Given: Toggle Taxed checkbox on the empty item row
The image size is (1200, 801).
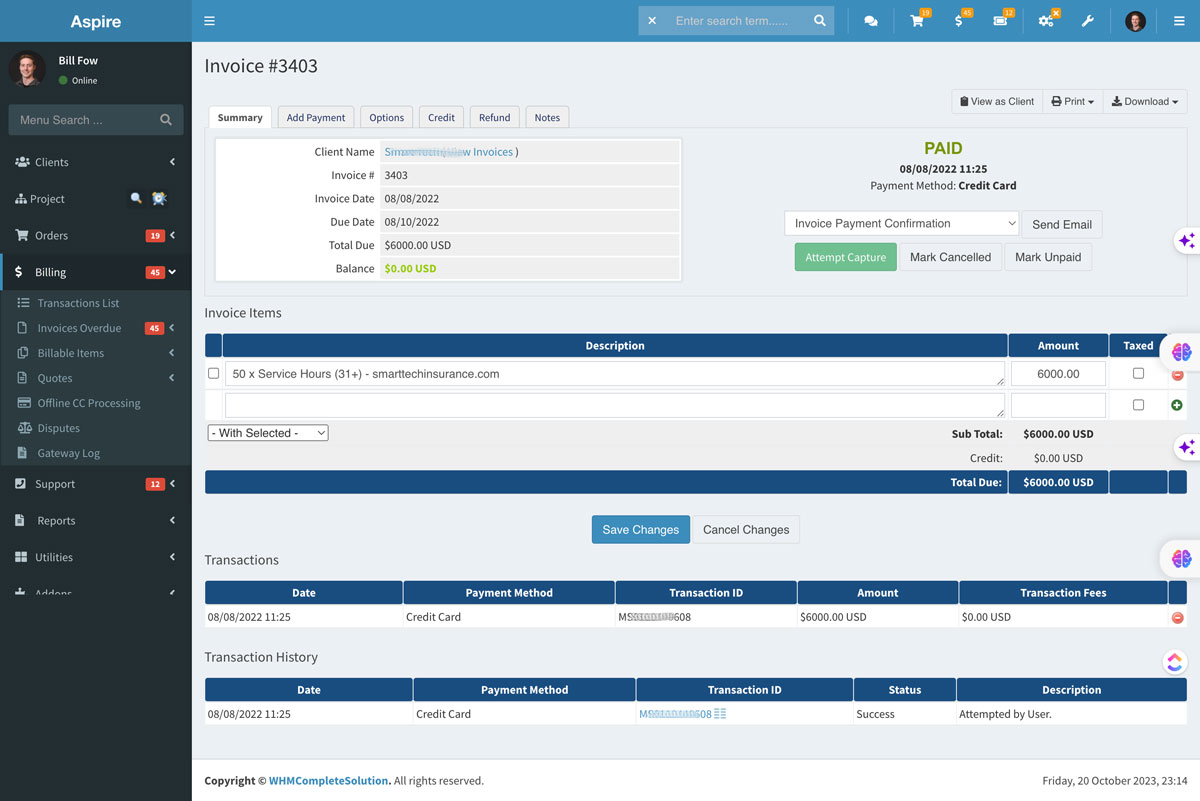Looking at the screenshot, I should coord(1138,405).
